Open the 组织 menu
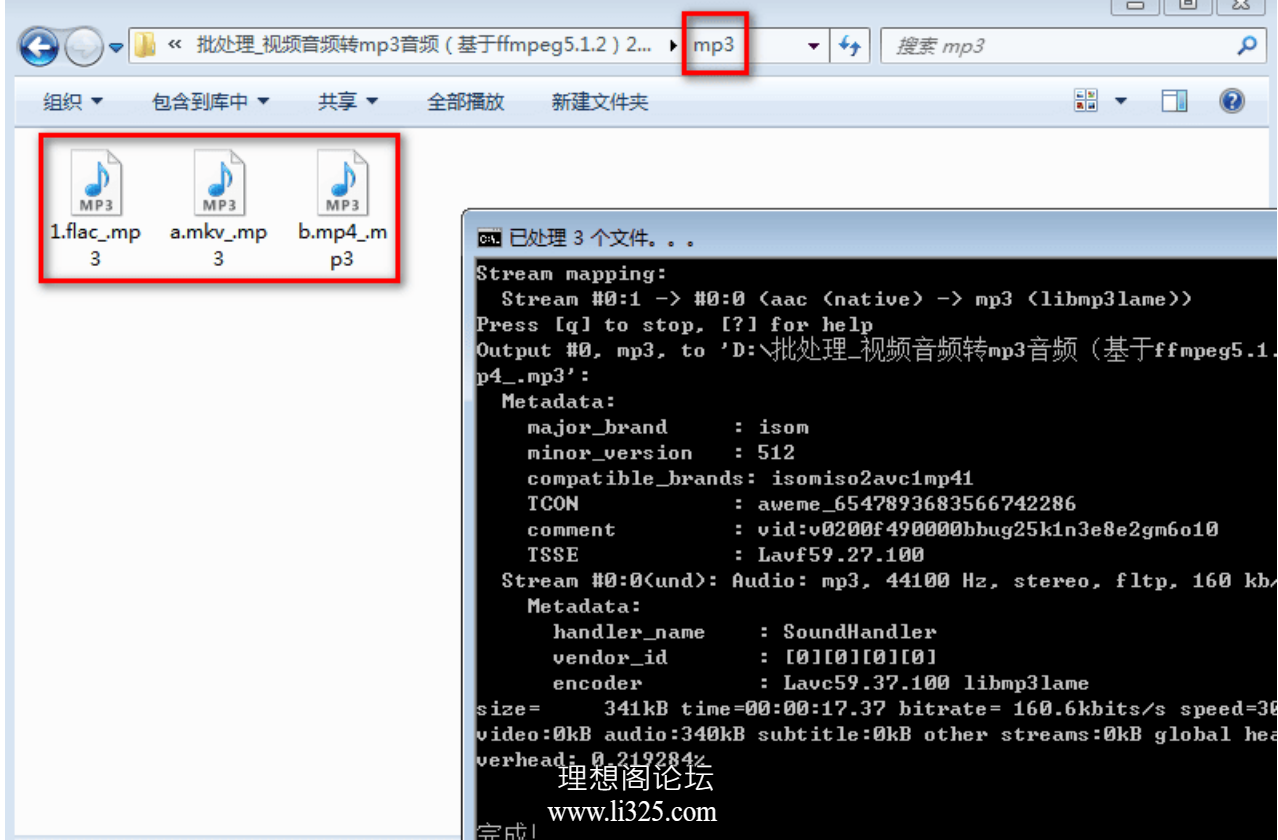The image size is (1278, 840). point(73,101)
